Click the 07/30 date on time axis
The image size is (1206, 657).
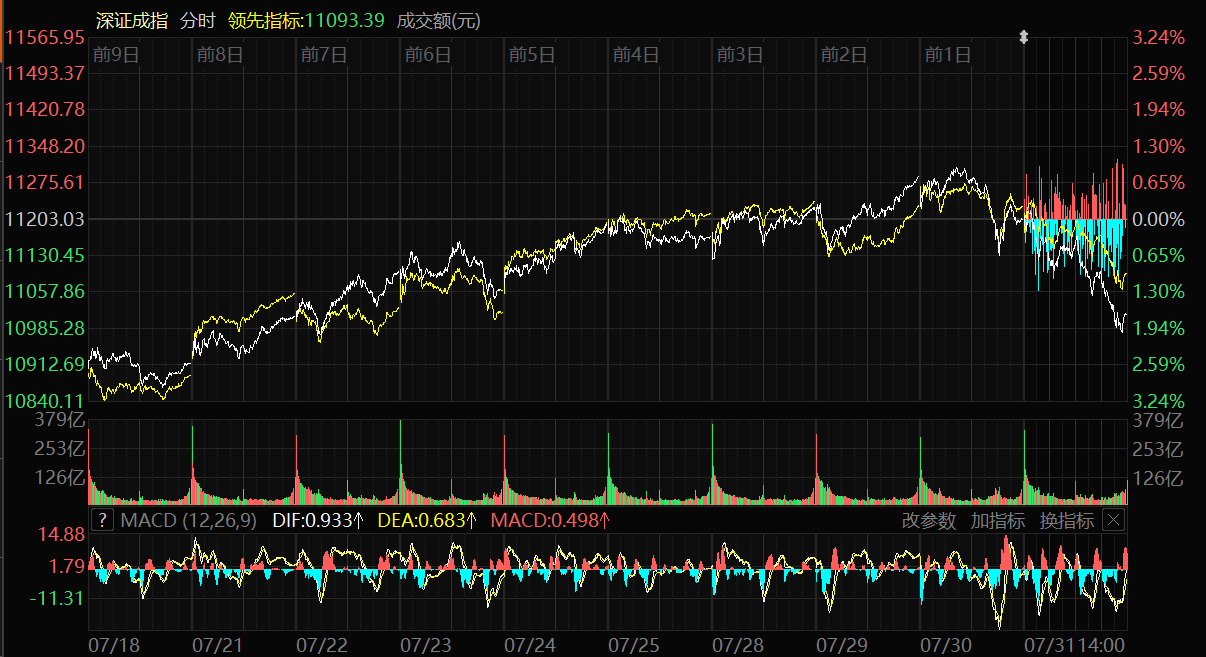pyautogui.click(x=945, y=644)
